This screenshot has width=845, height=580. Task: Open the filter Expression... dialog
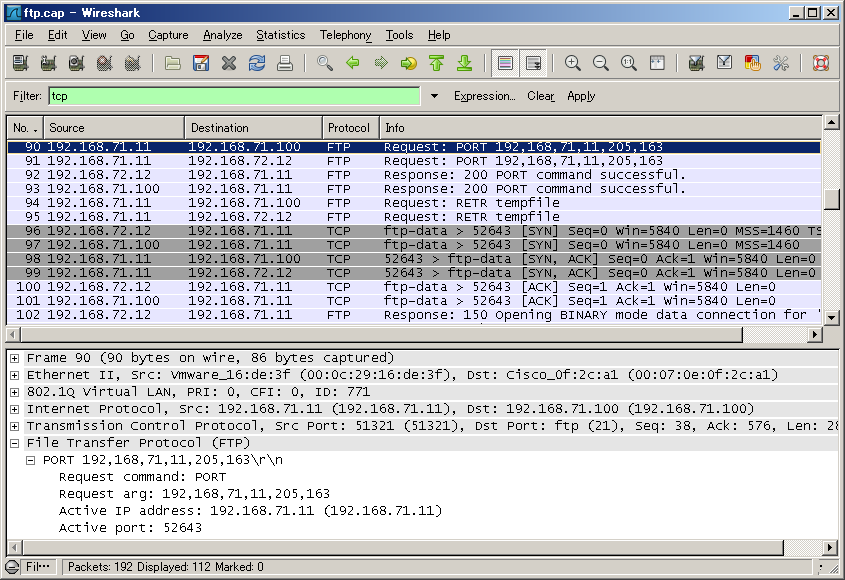coord(484,96)
